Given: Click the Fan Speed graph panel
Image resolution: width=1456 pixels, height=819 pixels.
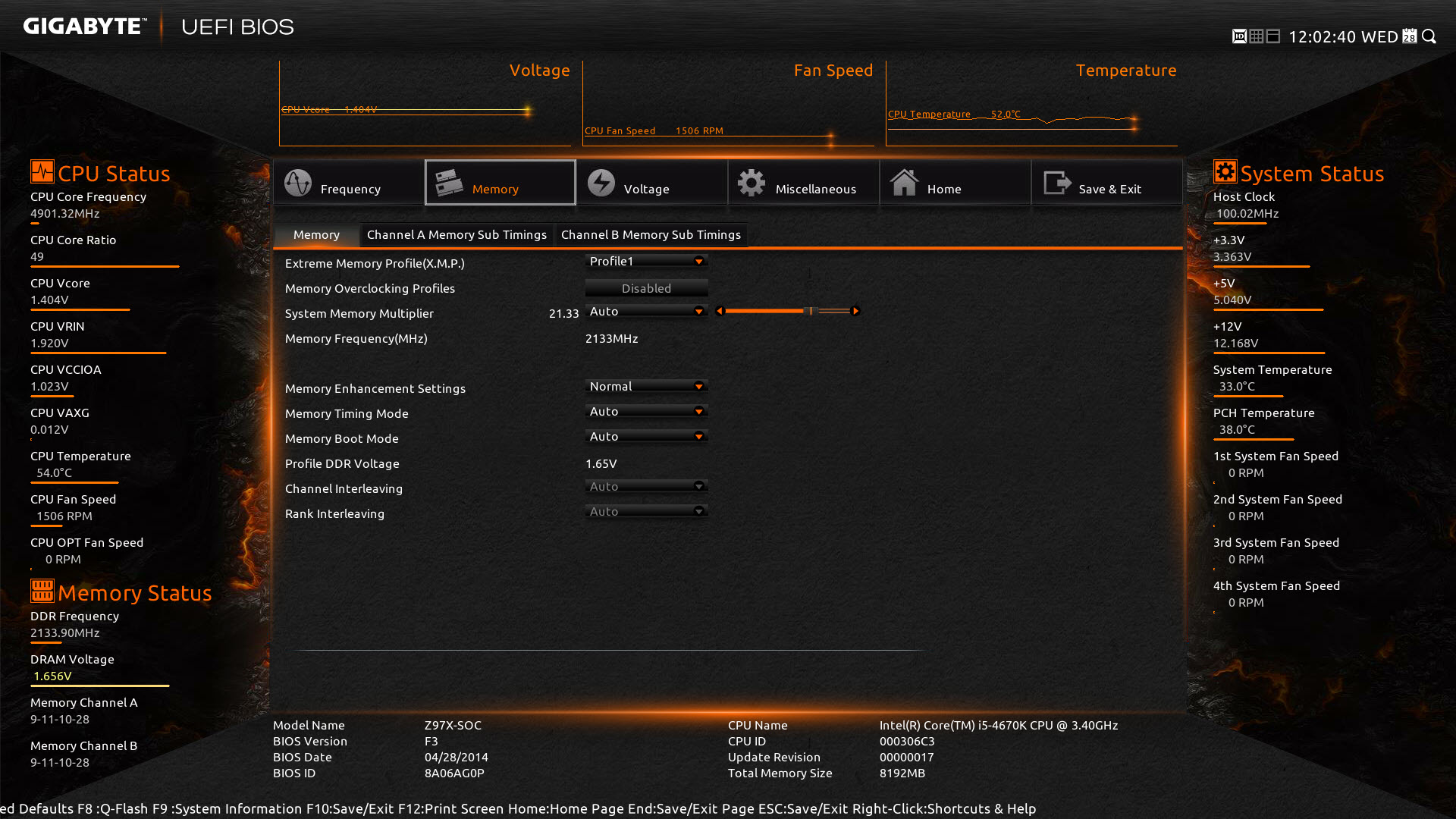Looking at the screenshot, I should pyautogui.click(x=728, y=103).
